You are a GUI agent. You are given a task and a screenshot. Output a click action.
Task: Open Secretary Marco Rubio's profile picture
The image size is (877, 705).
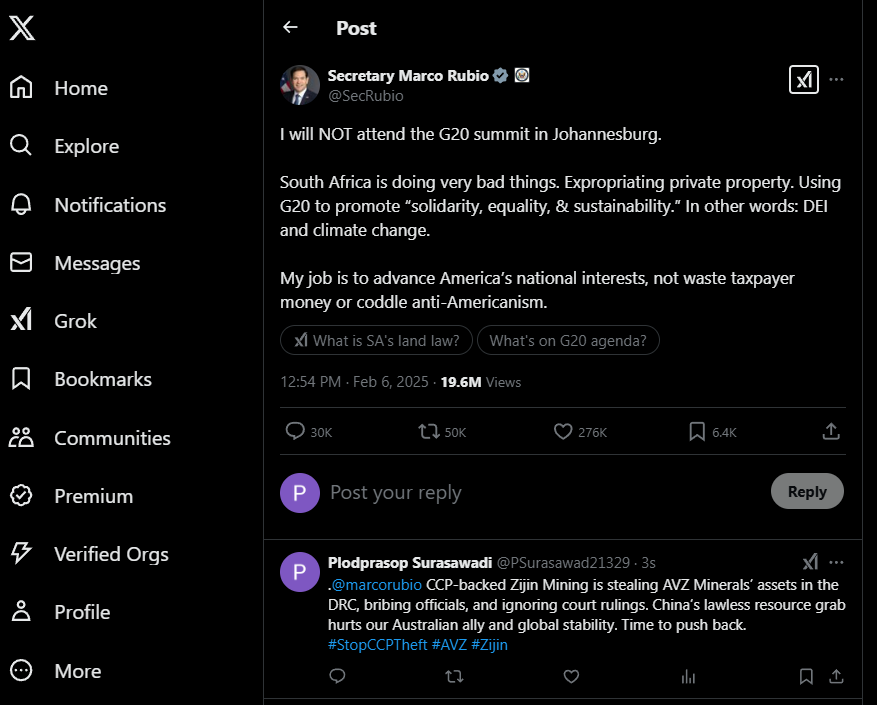pos(300,85)
